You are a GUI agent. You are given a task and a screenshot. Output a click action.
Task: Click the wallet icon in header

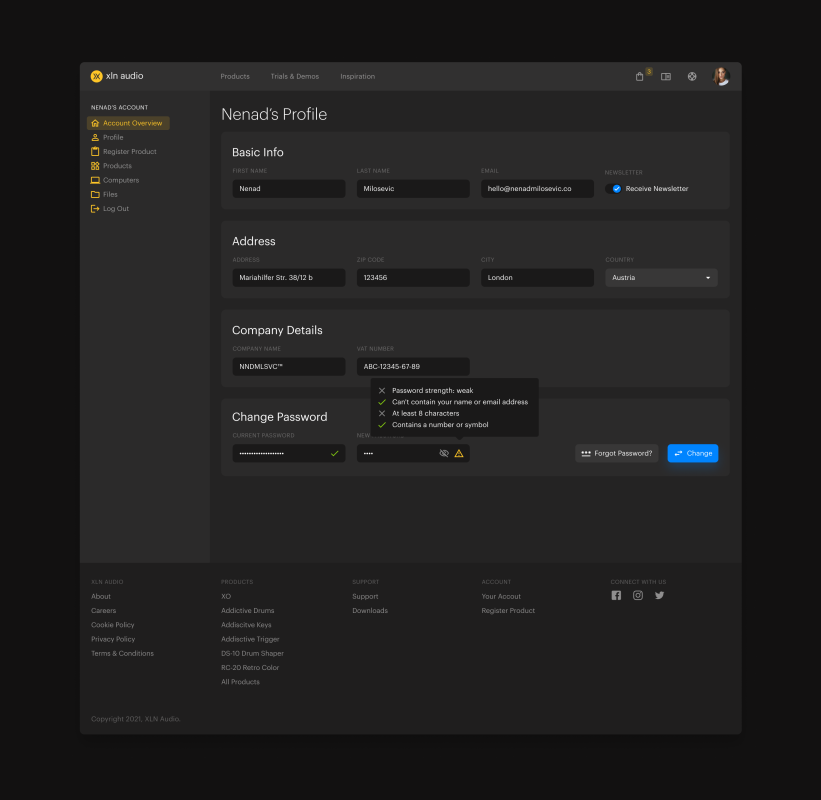[x=666, y=77]
